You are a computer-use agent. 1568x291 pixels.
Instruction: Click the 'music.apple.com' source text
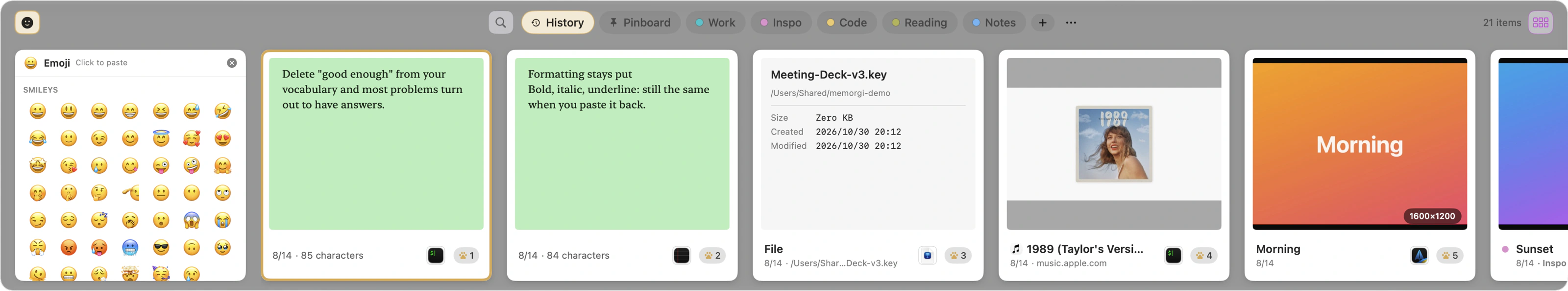1071,263
